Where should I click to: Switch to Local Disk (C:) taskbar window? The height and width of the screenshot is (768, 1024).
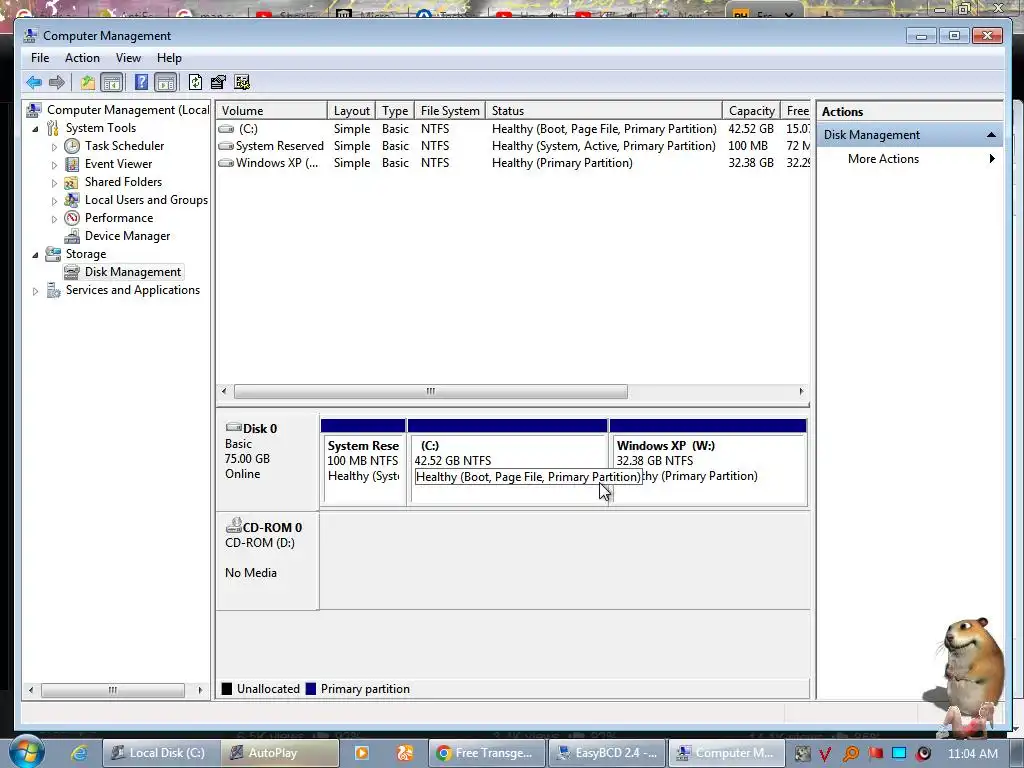161,753
